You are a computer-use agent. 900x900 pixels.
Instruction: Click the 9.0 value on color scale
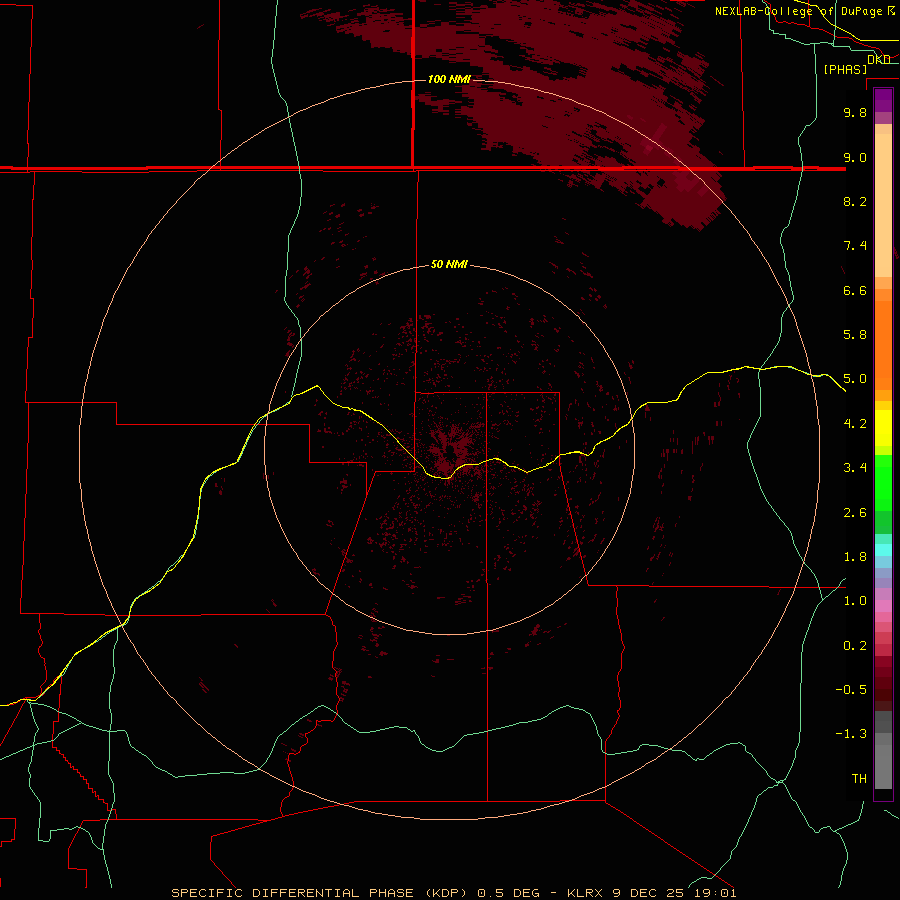(x=855, y=157)
